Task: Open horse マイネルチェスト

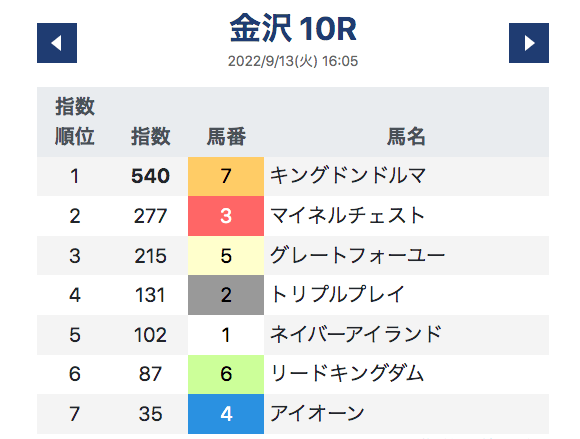Action: tap(347, 216)
